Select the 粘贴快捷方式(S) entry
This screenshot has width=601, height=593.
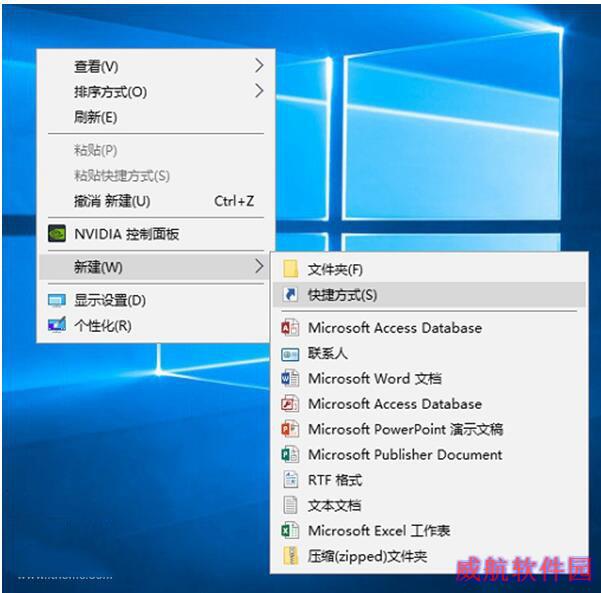[x=156, y=176]
